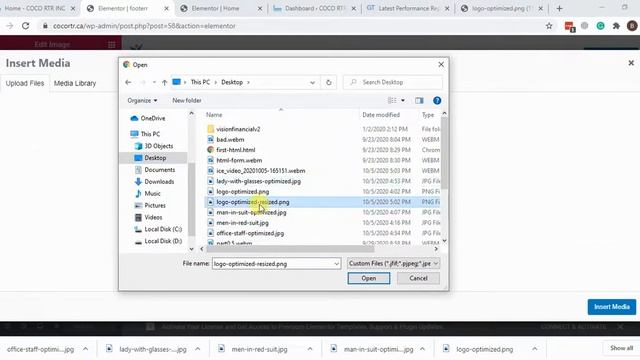Switch to Elementor | Home browser tab

(221, 8)
